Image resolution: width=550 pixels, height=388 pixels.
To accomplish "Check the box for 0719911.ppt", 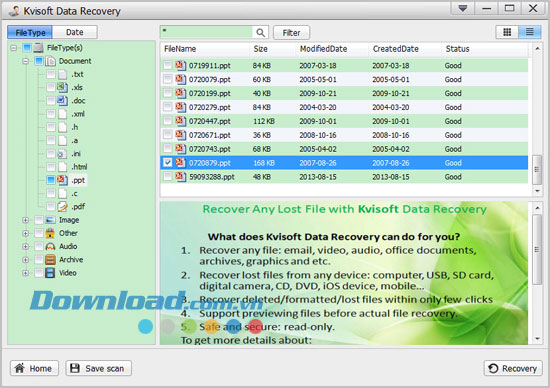I will [x=168, y=65].
